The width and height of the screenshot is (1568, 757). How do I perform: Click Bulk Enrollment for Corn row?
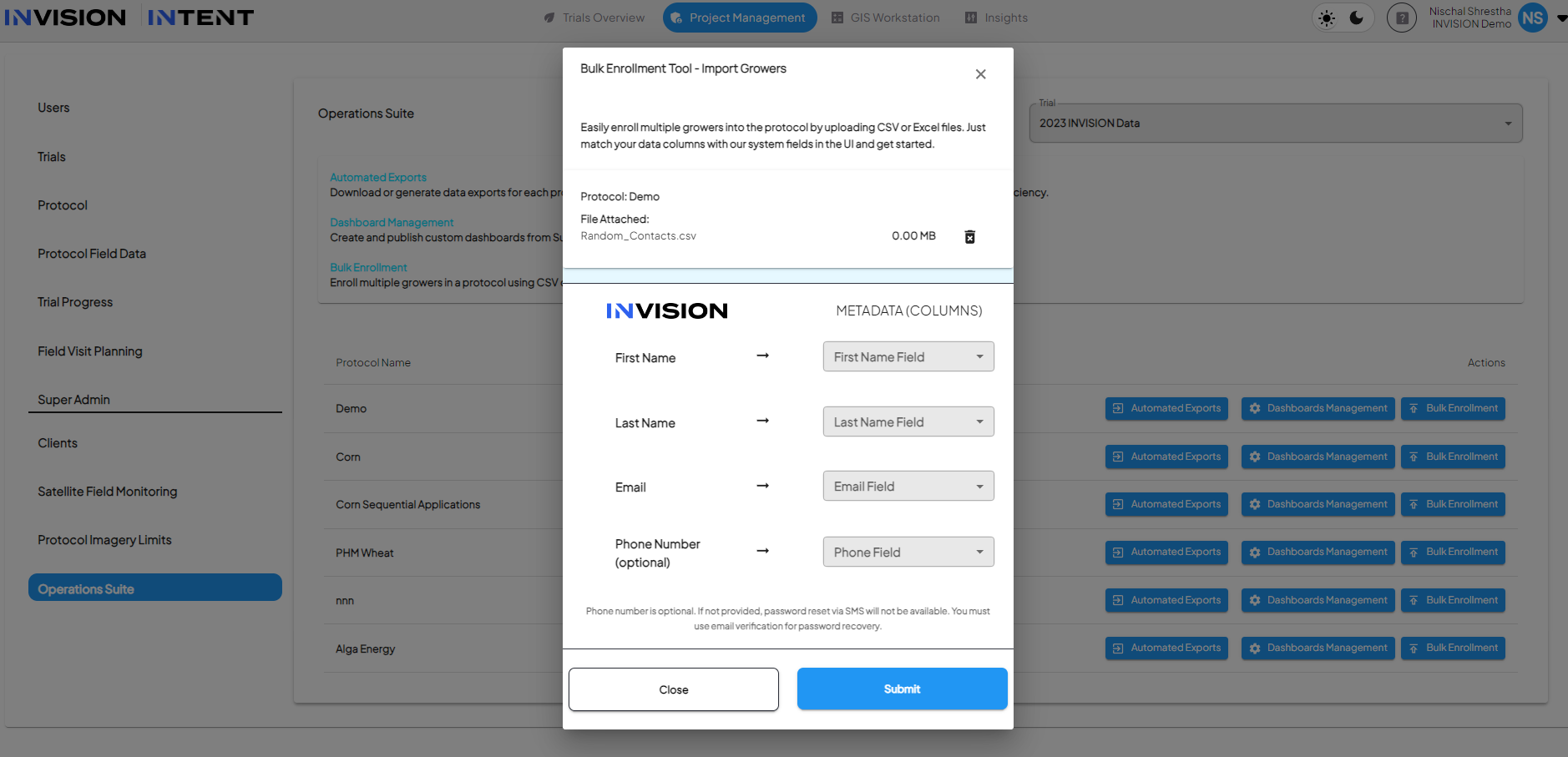[1453, 457]
